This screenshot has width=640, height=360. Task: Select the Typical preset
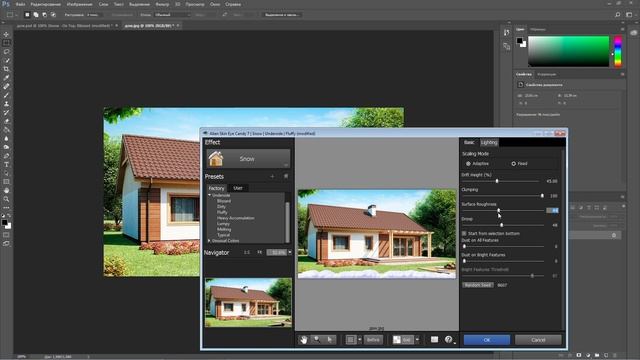click(223, 235)
